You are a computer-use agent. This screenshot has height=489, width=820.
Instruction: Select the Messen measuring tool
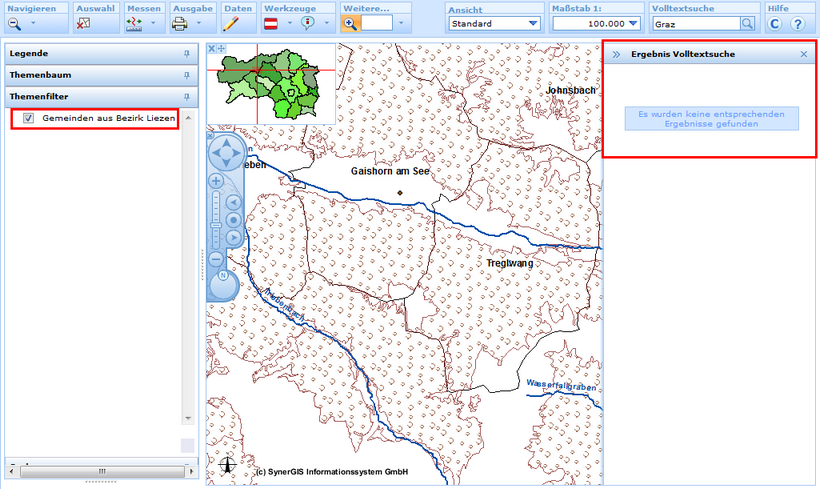click(136, 23)
